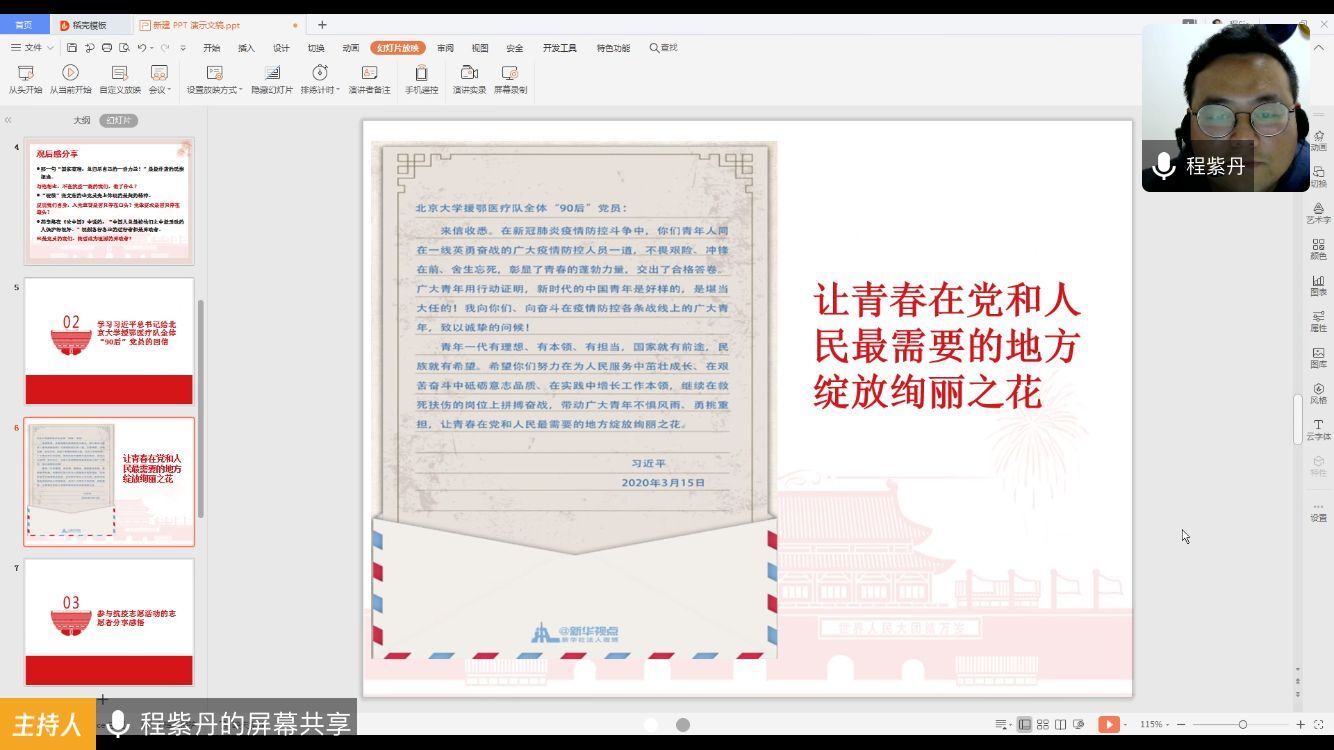Open 演讲者备注 speaker notes
The image size is (1334, 750).
(369, 78)
